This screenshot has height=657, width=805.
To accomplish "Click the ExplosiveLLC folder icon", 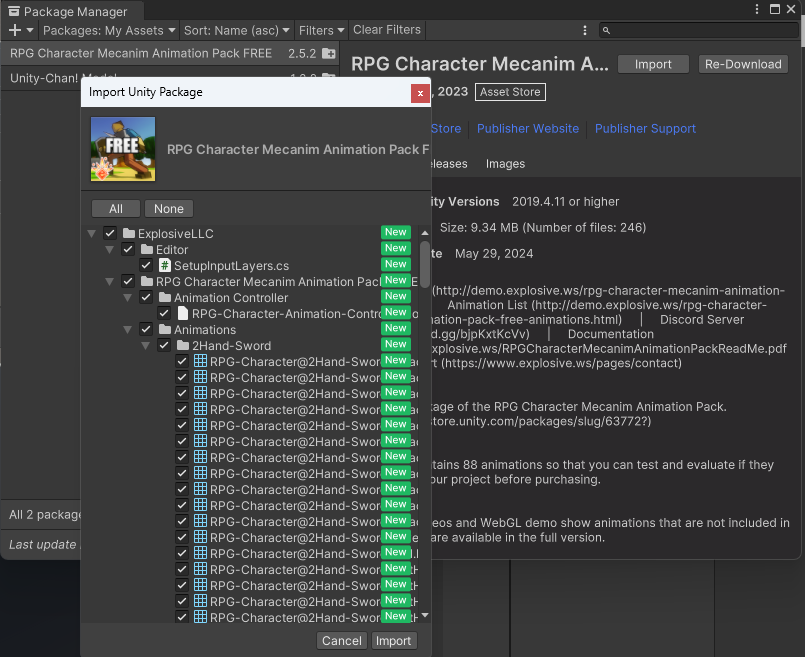I will [x=129, y=234].
